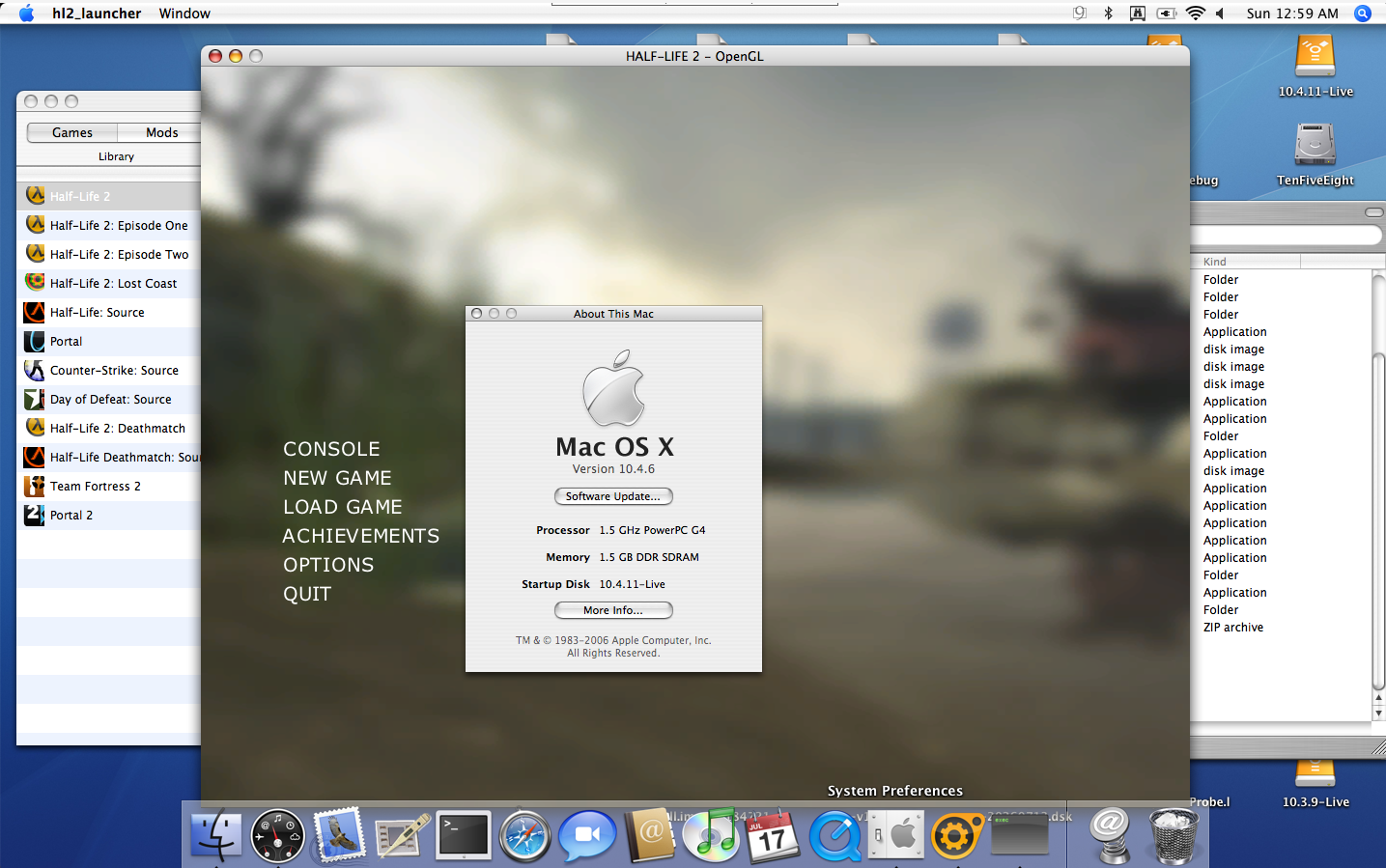Open Dashboard from the Dock
This screenshot has height=868, width=1386.
pos(277,835)
